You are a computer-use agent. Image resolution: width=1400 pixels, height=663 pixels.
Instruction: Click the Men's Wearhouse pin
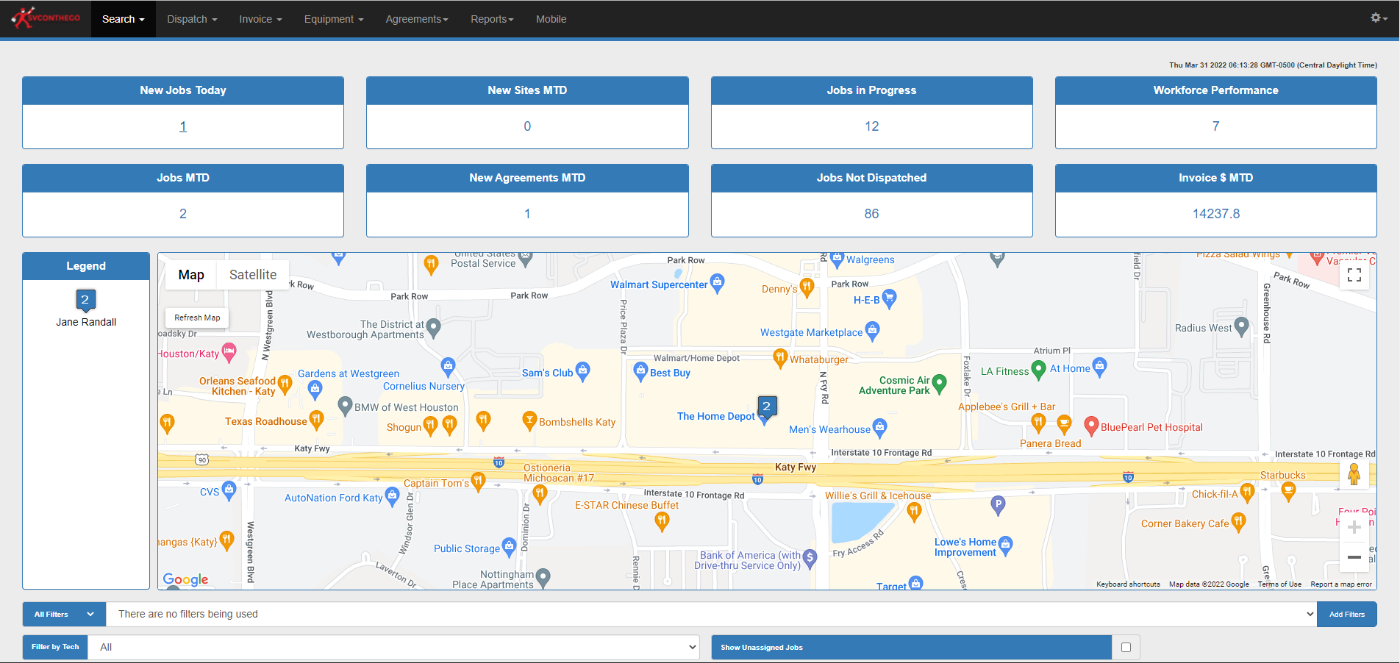pos(880,428)
